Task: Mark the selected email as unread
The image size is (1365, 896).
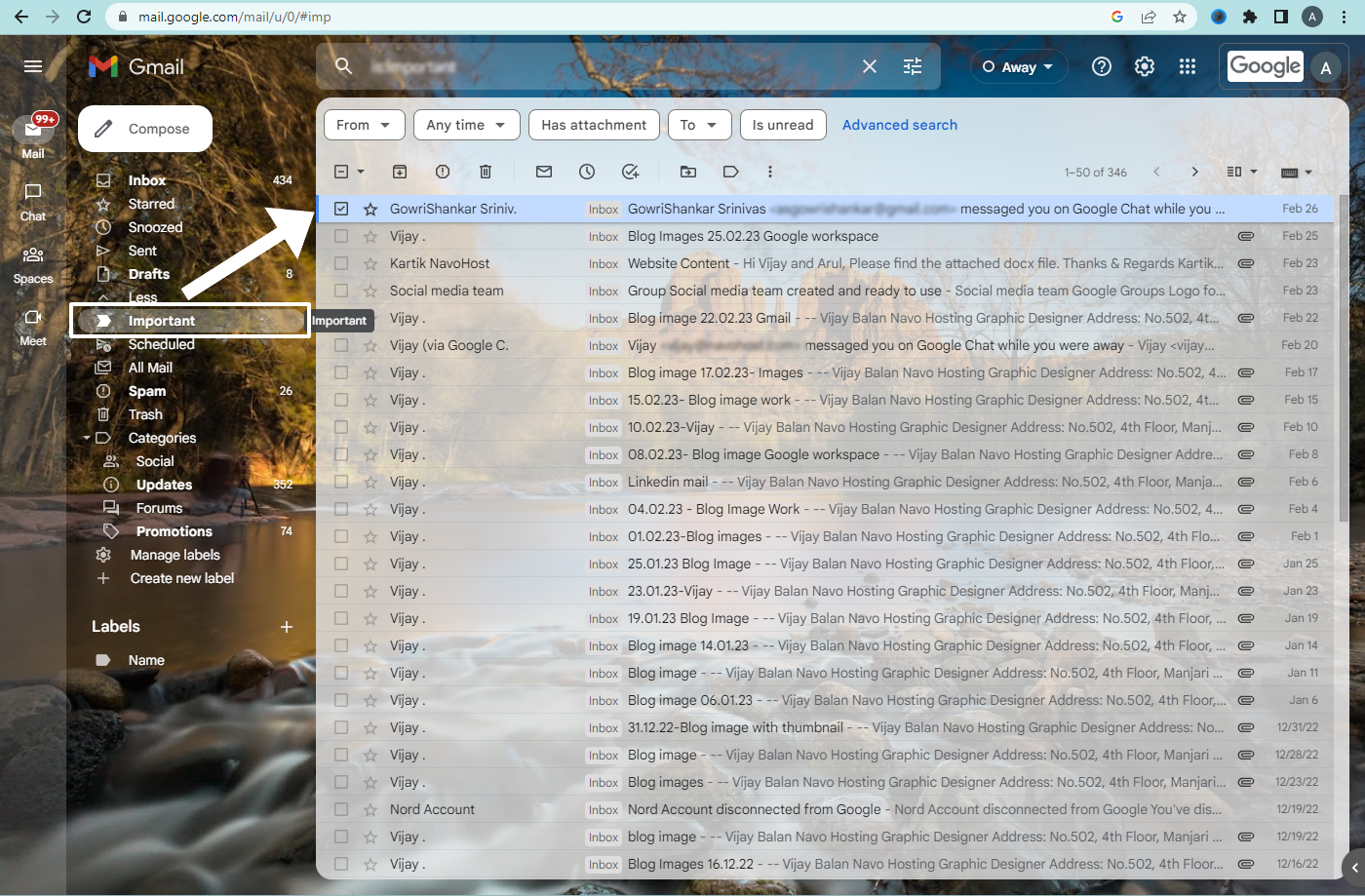Action: (544, 172)
